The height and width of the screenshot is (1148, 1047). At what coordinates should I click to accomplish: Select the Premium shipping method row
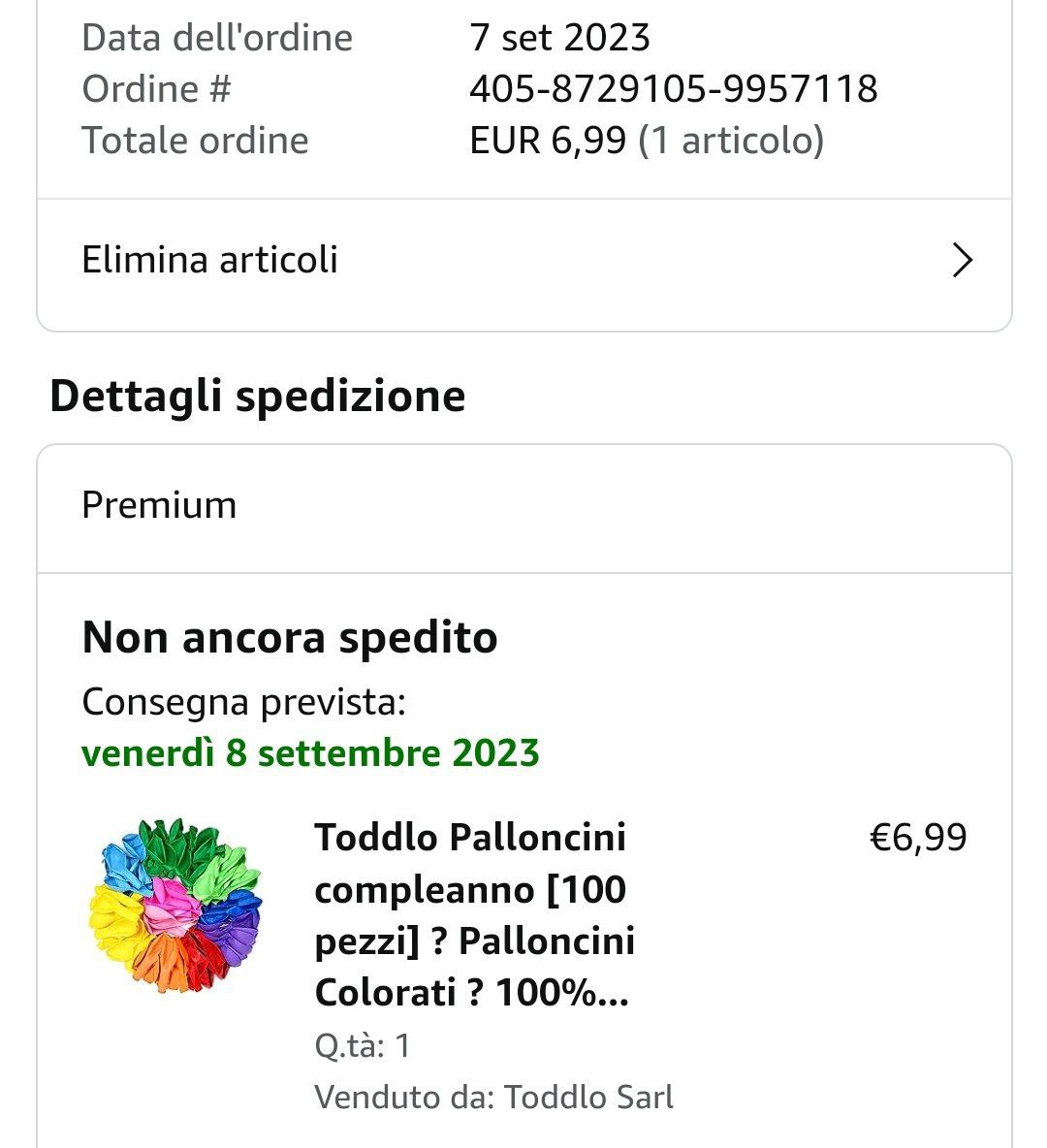click(x=524, y=507)
